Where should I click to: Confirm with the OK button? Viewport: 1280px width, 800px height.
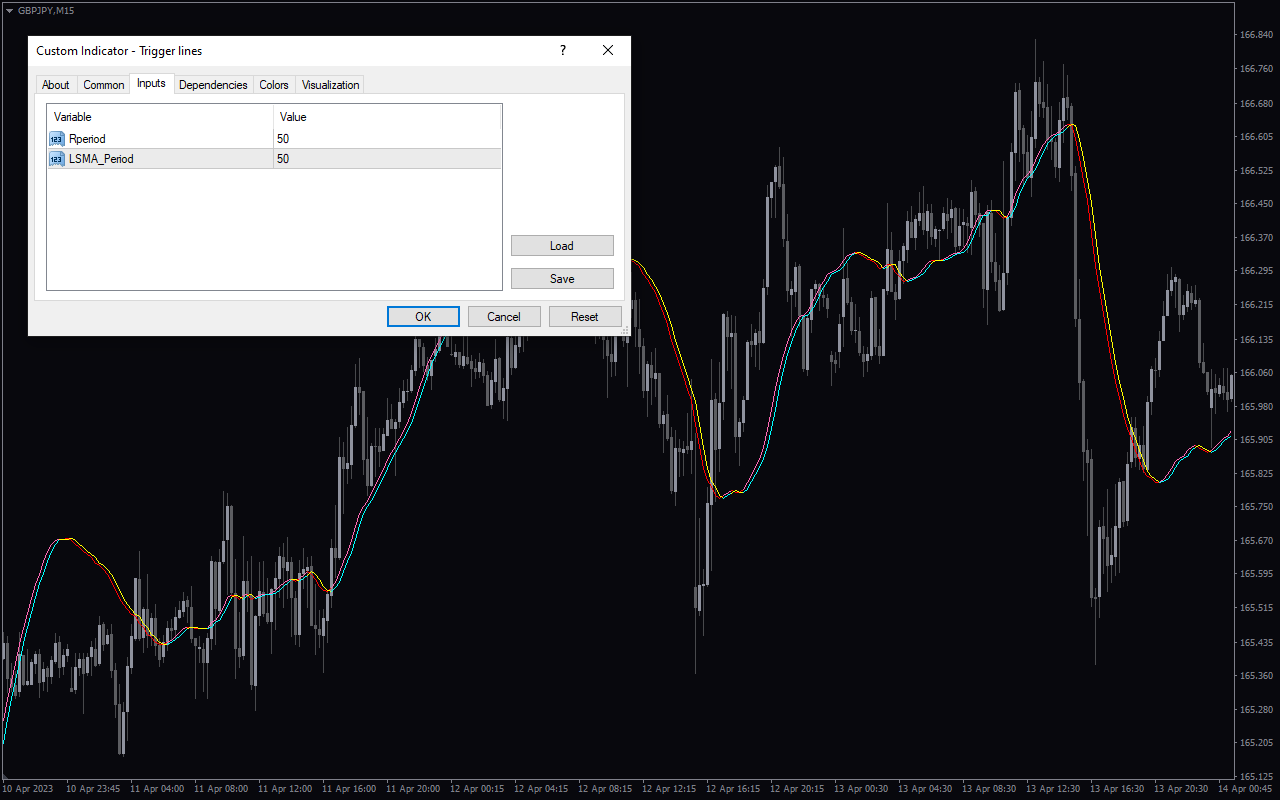click(x=423, y=317)
